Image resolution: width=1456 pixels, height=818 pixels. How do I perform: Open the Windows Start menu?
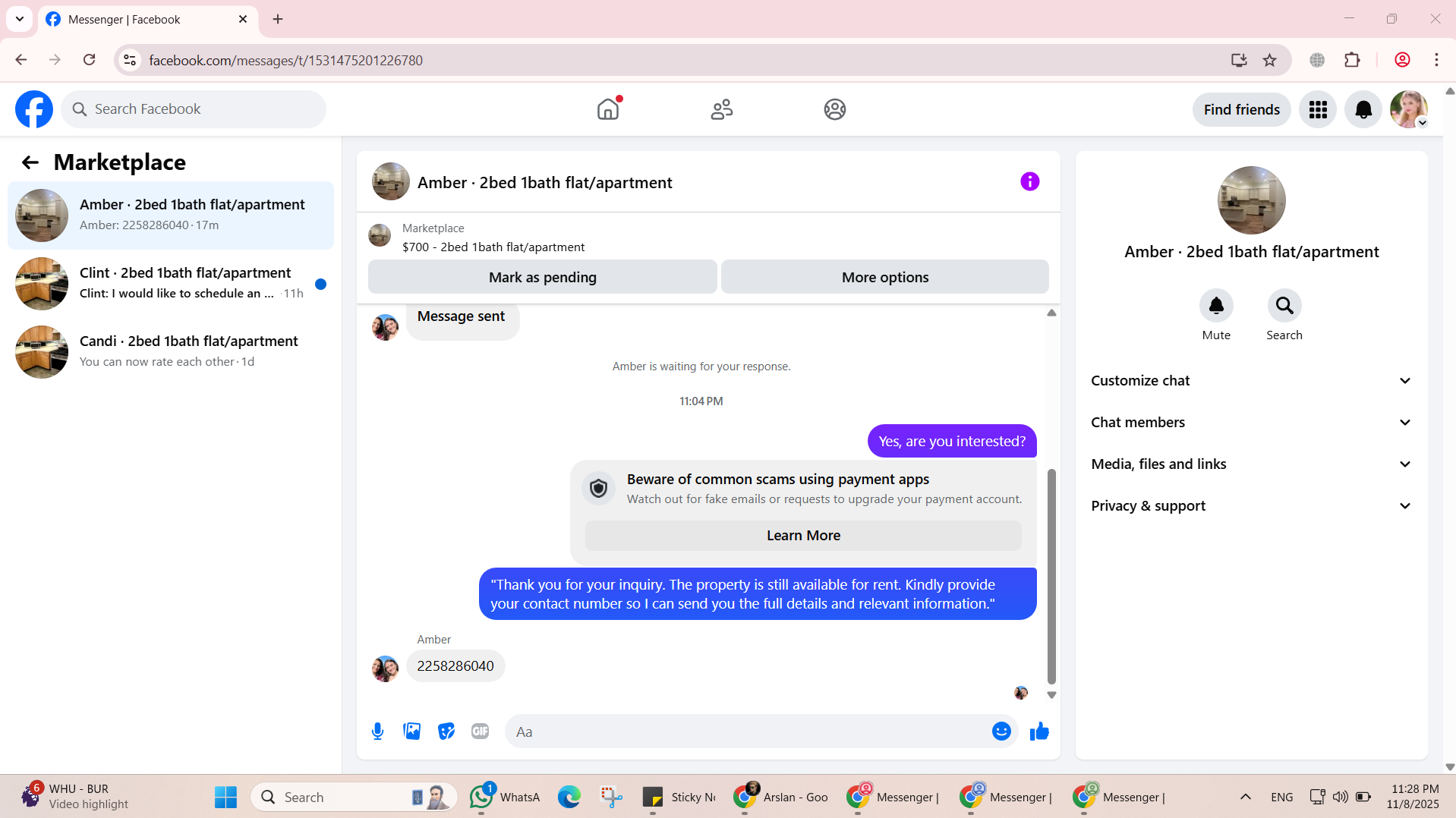(225, 798)
